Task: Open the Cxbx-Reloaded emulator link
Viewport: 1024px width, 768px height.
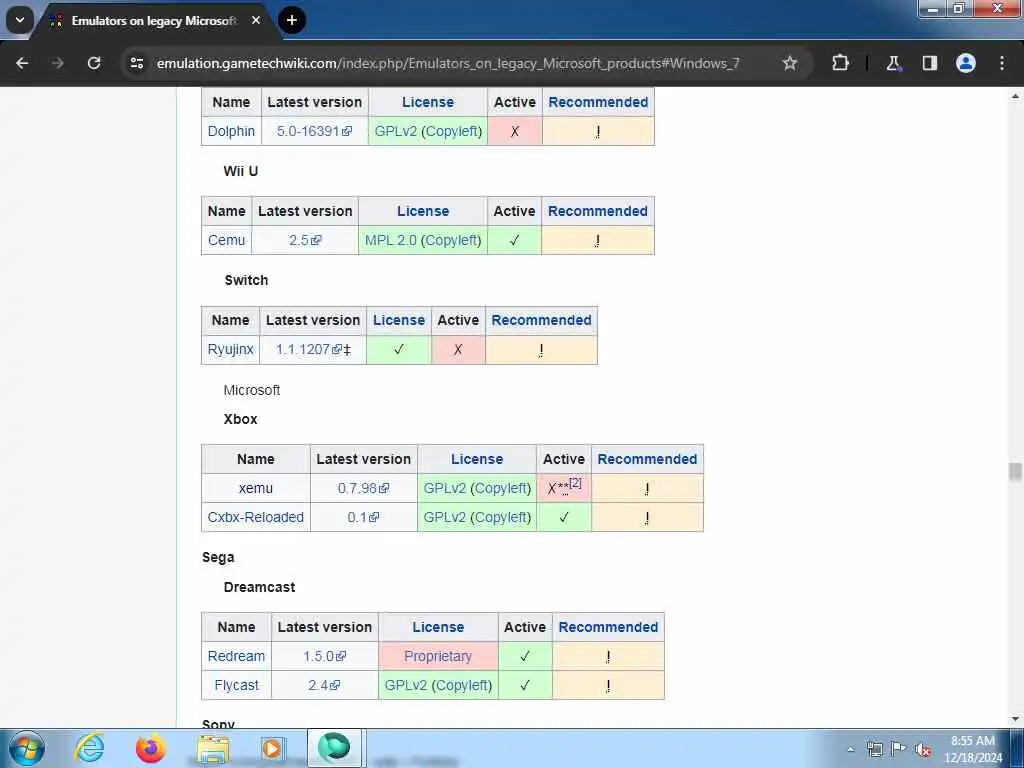Action: click(x=256, y=517)
